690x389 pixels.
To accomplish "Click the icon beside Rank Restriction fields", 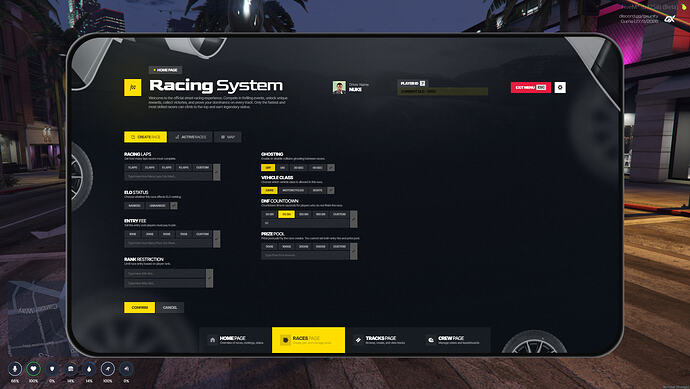I will 209,278.
